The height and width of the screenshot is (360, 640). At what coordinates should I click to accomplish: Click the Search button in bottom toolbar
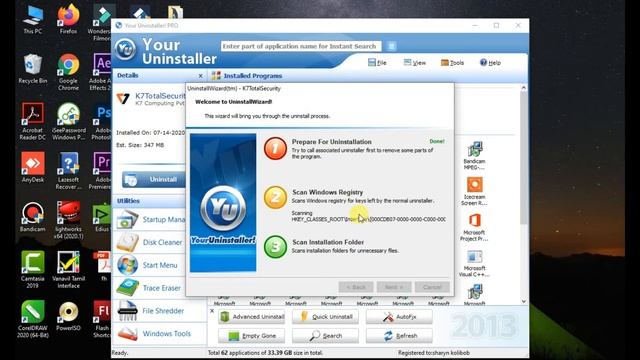point(325,336)
